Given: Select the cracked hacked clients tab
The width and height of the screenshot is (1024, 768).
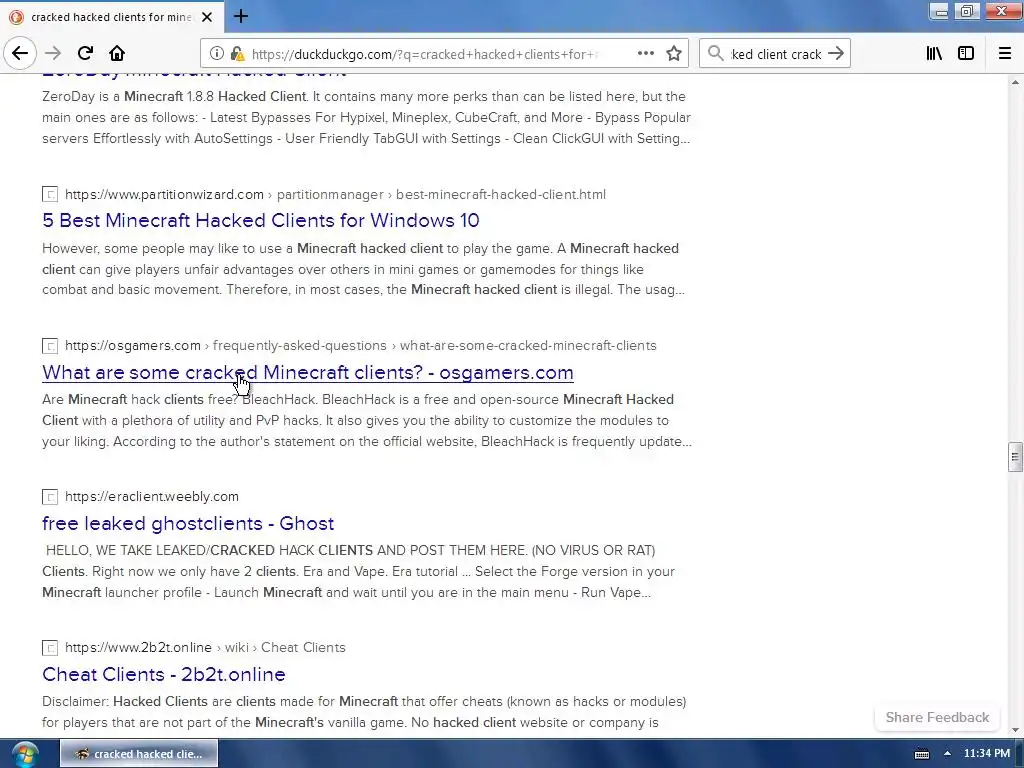Looking at the screenshot, I should (112, 17).
